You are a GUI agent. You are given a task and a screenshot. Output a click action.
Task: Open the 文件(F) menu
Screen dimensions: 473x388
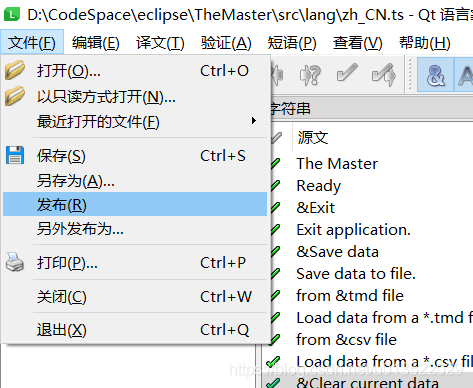32,43
